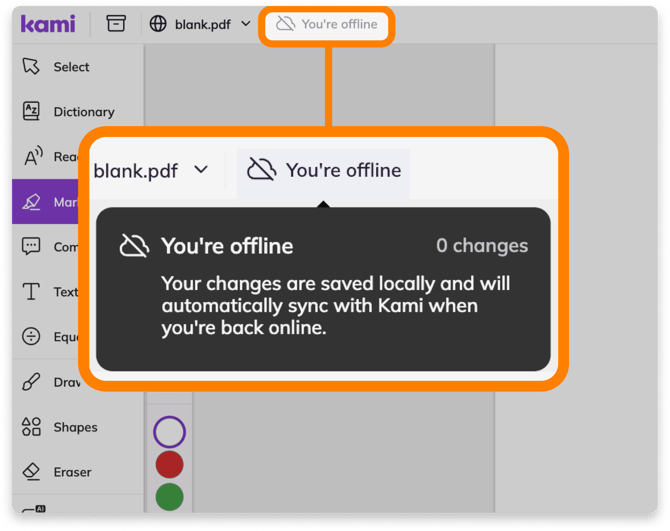
Task: Open the Shapes tool icon
Action: 31,426
